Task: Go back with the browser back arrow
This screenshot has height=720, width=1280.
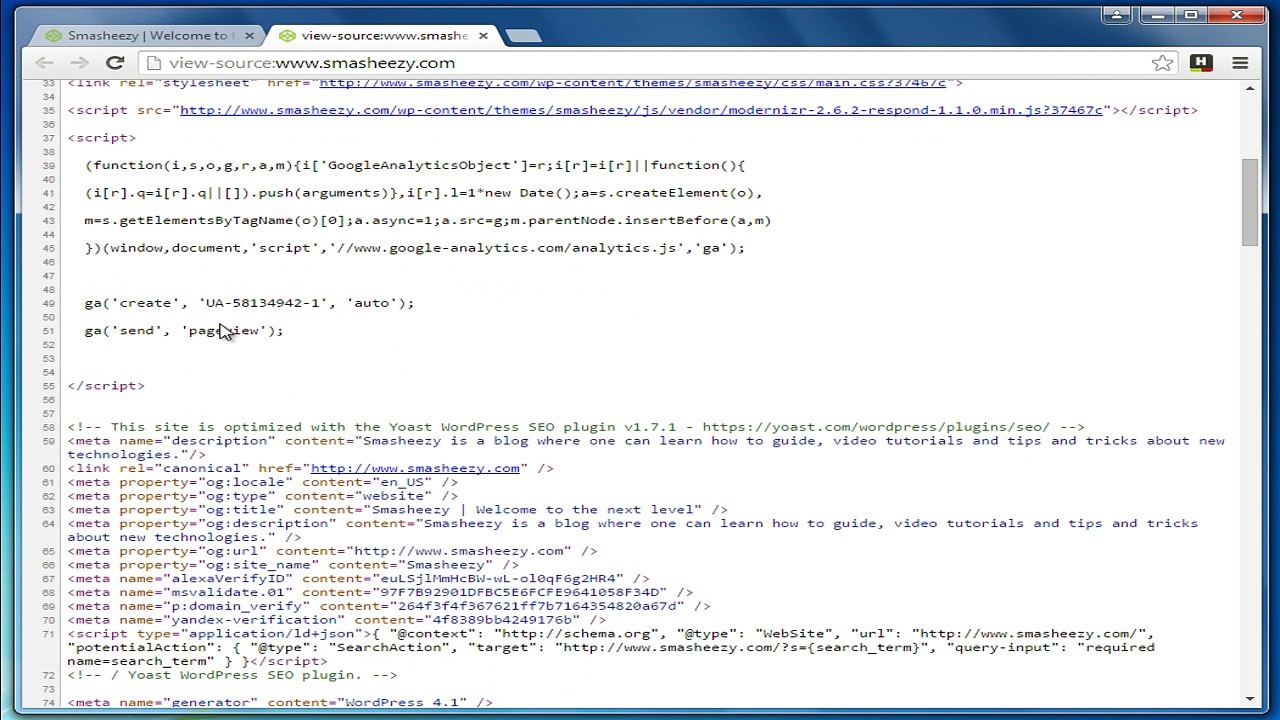Action: (x=45, y=63)
